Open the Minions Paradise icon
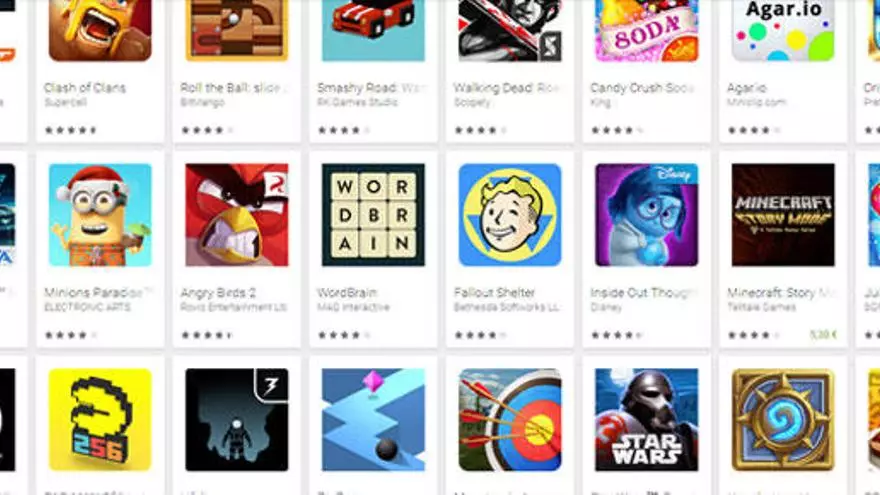This screenshot has height=495, width=880. pyautogui.click(x=100, y=215)
